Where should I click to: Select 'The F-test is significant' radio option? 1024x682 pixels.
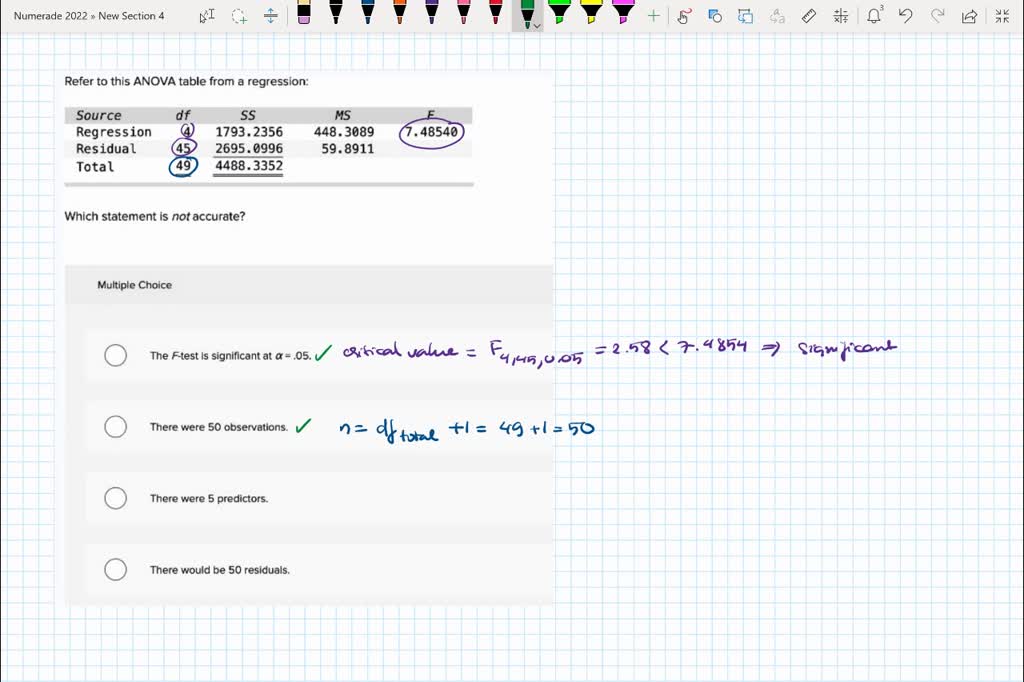[116, 355]
